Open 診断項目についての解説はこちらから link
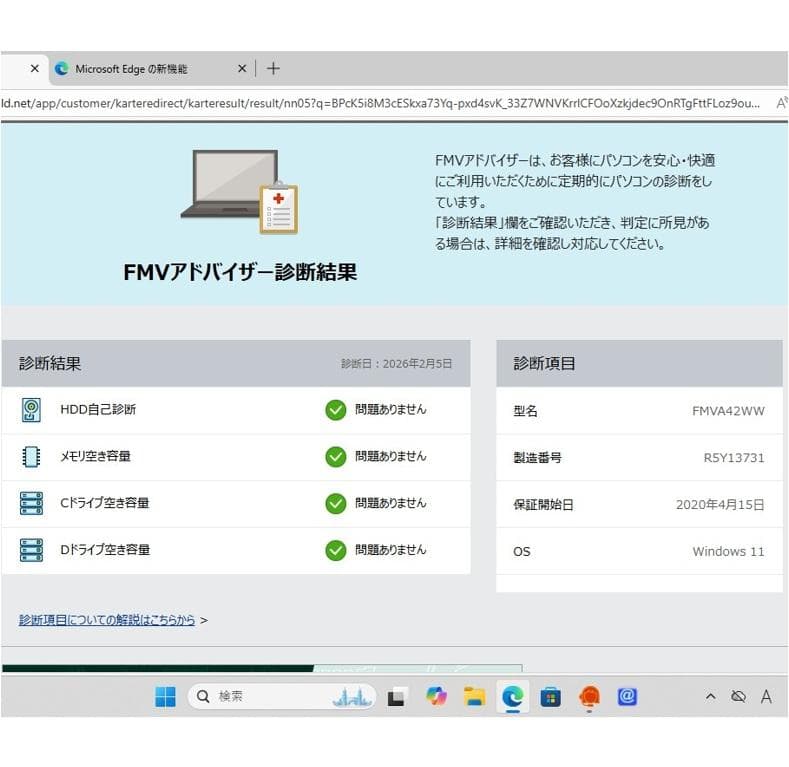The width and height of the screenshot is (789, 767). (107, 620)
